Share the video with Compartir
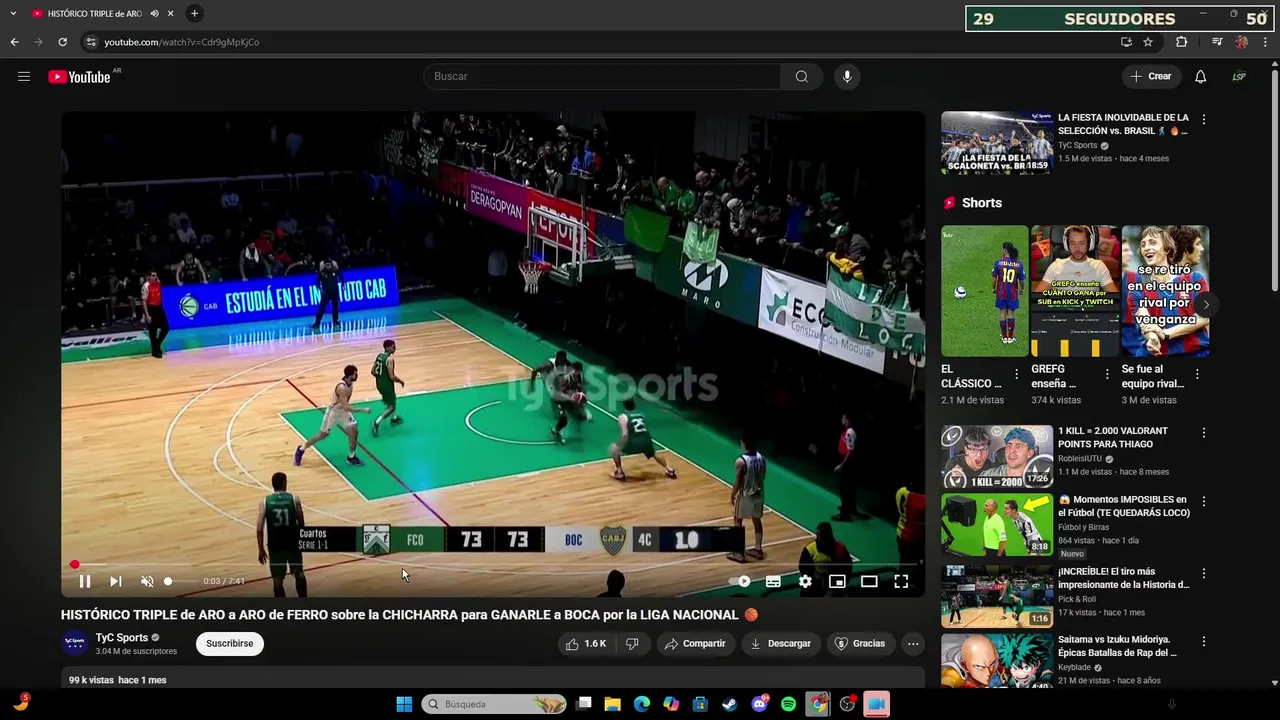This screenshot has height=720, width=1280. point(695,644)
